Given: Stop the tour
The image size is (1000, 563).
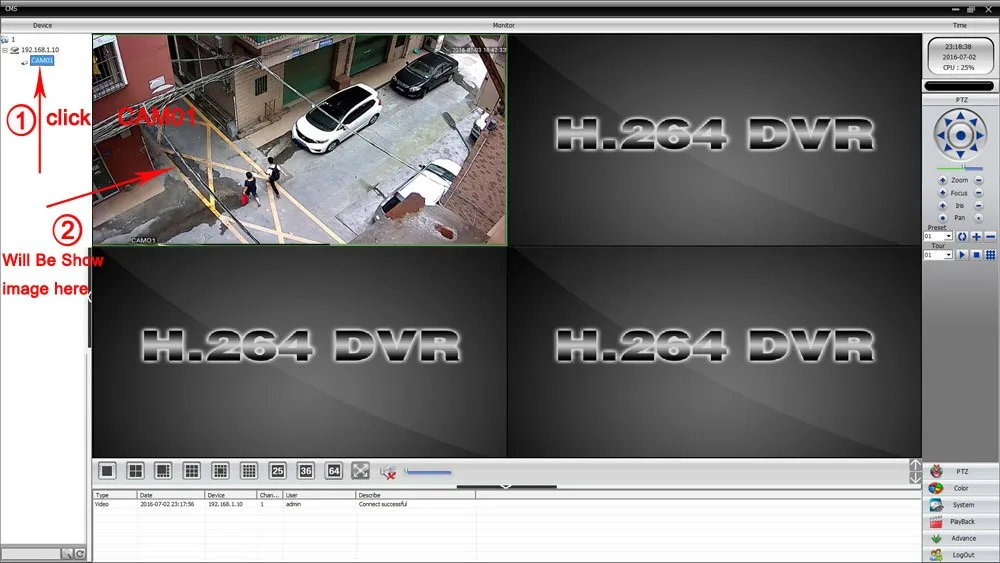Looking at the screenshot, I should click(x=976, y=255).
